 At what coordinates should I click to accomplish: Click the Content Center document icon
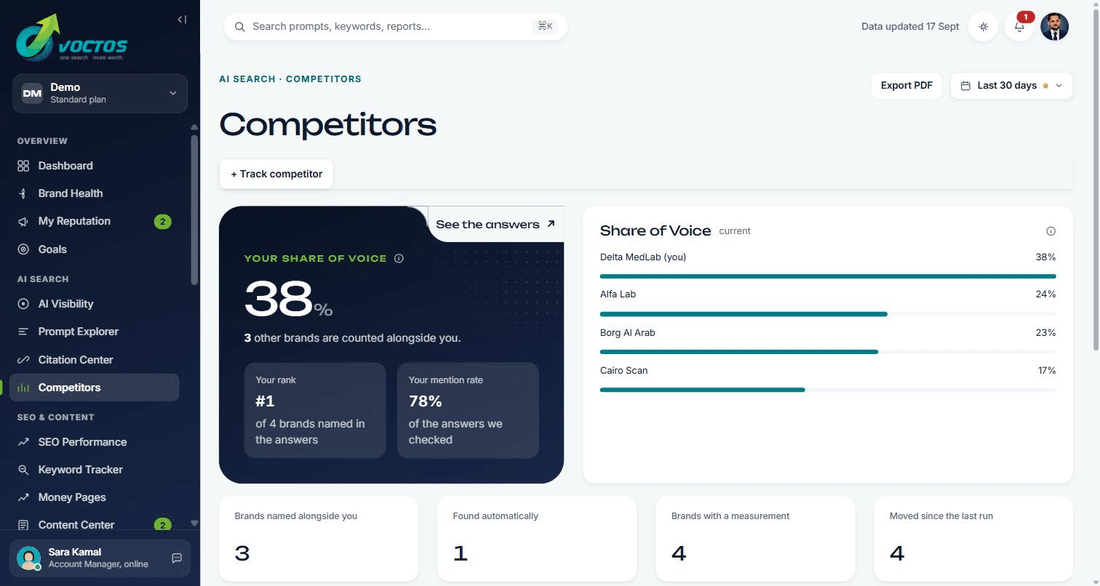pyautogui.click(x=23, y=525)
